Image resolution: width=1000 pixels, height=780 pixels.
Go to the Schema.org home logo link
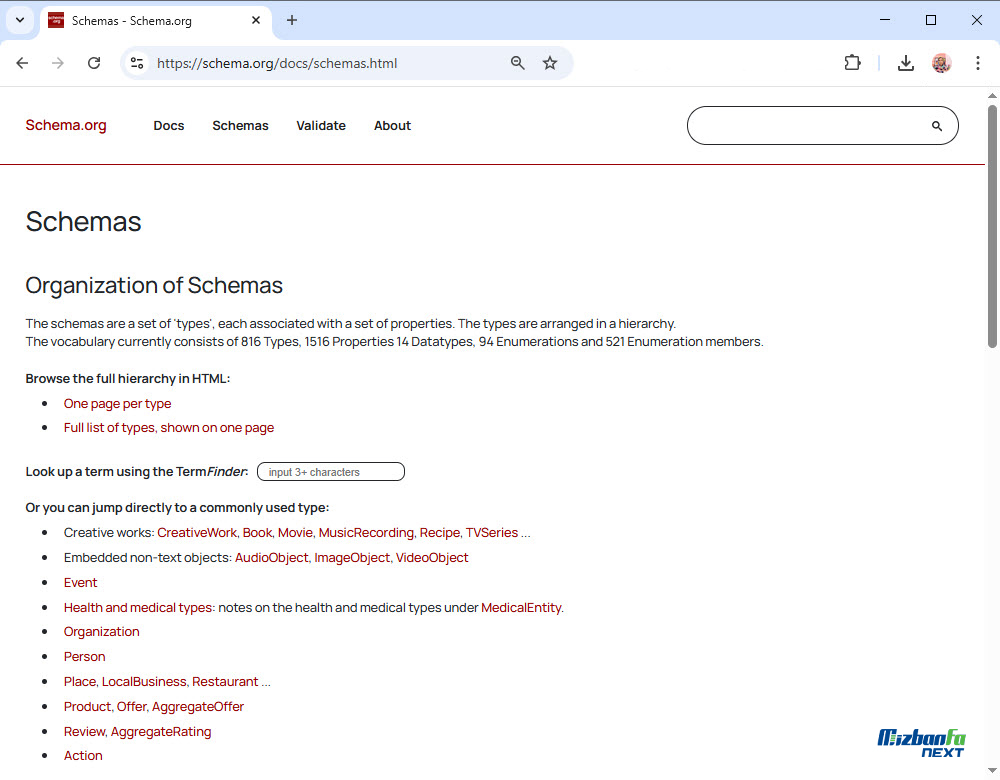point(66,125)
